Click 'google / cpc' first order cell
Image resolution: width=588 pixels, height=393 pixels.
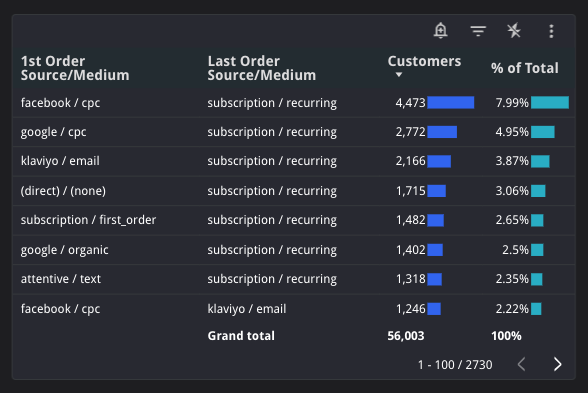click(x=54, y=132)
